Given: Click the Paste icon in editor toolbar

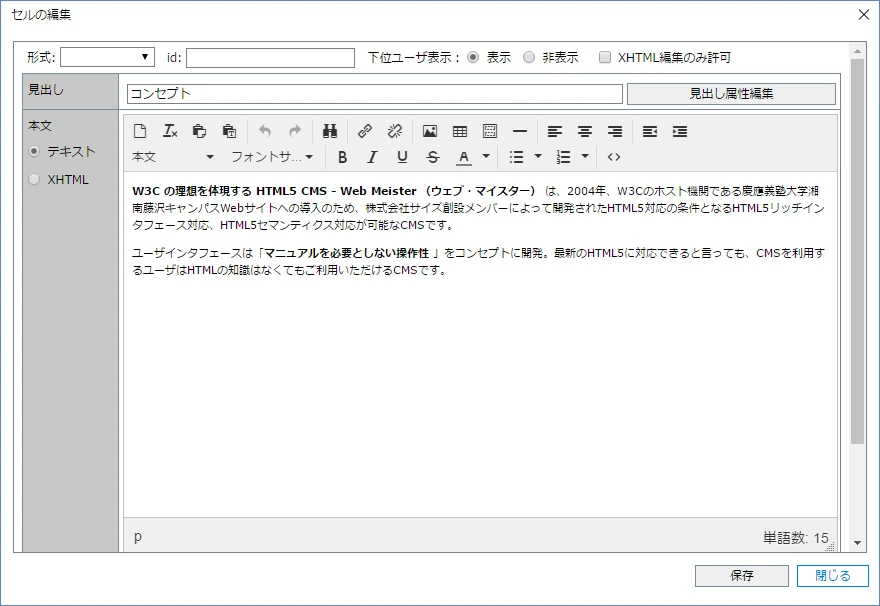Looking at the screenshot, I should point(199,131).
